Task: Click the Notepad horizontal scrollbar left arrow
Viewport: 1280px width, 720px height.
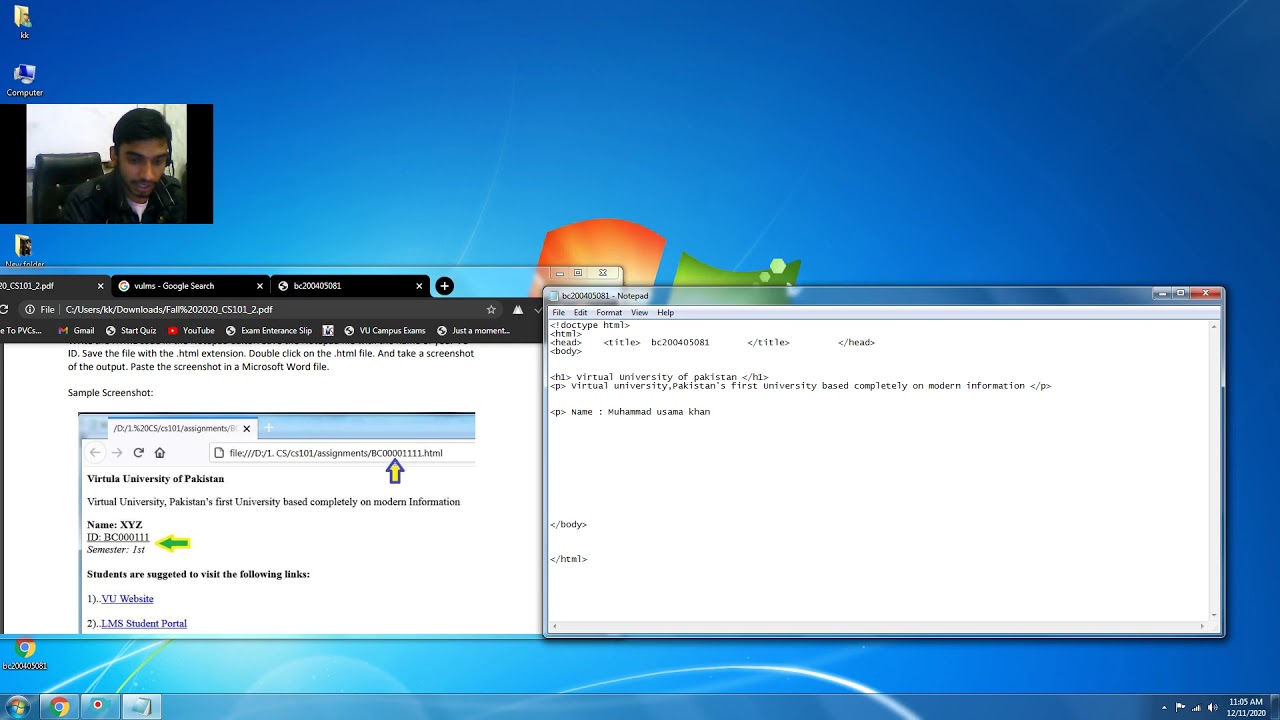Action: 554,626
